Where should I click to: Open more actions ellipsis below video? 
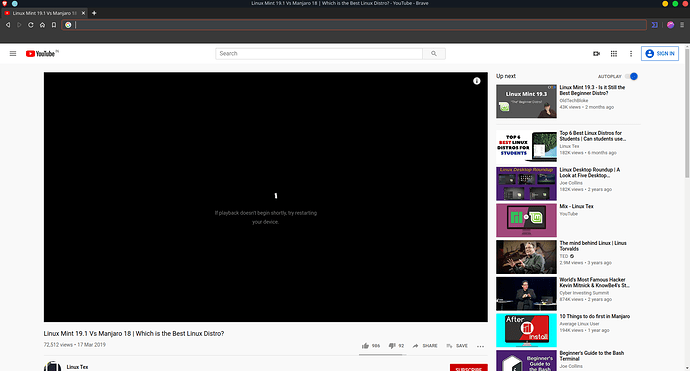coord(481,346)
